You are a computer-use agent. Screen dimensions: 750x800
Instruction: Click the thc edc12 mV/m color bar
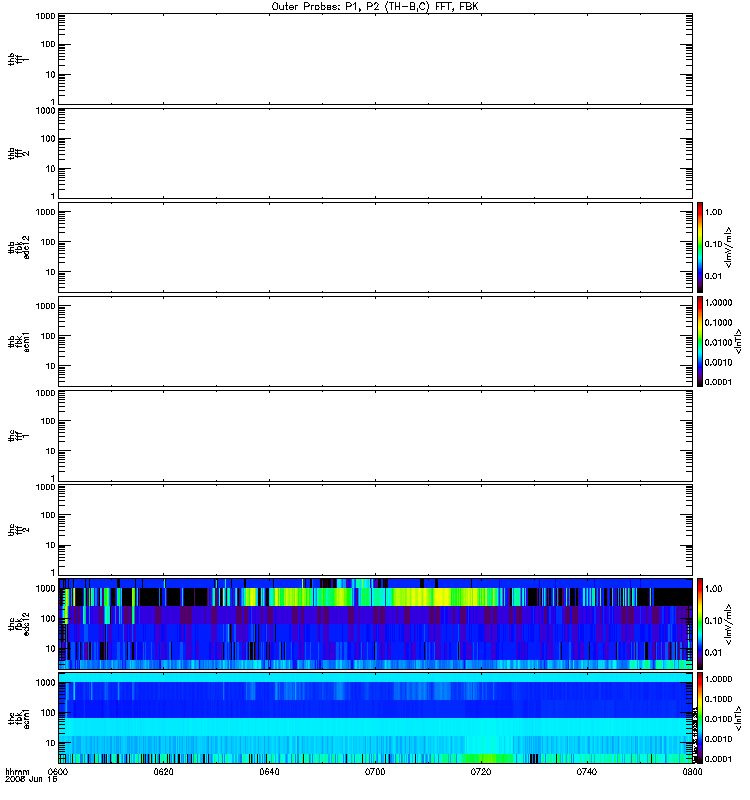click(700, 623)
